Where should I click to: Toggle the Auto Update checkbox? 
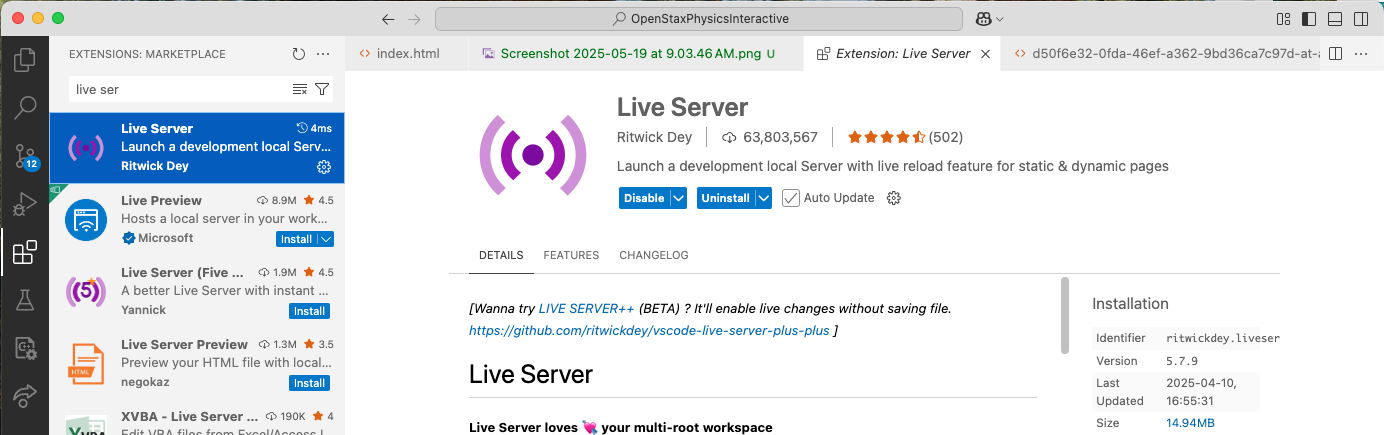pyautogui.click(x=791, y=198)
